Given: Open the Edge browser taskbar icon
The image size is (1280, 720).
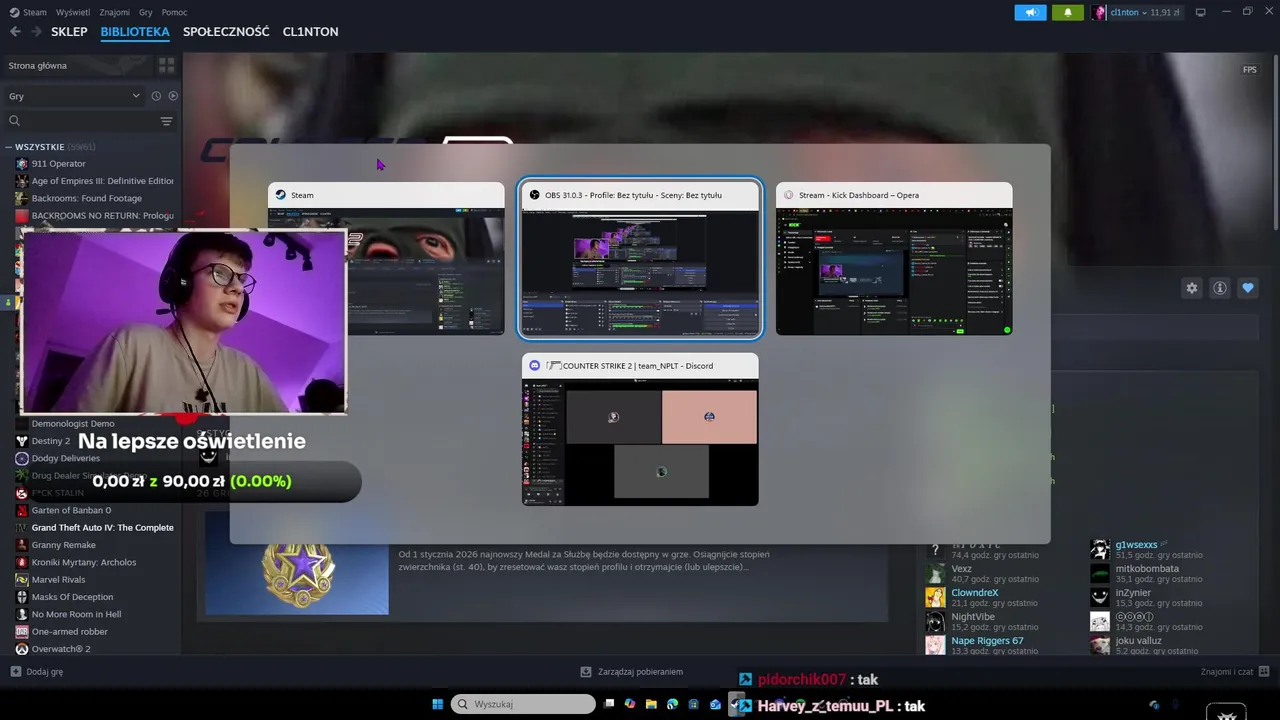Looking at the screenshot, I should coord(672,704).
